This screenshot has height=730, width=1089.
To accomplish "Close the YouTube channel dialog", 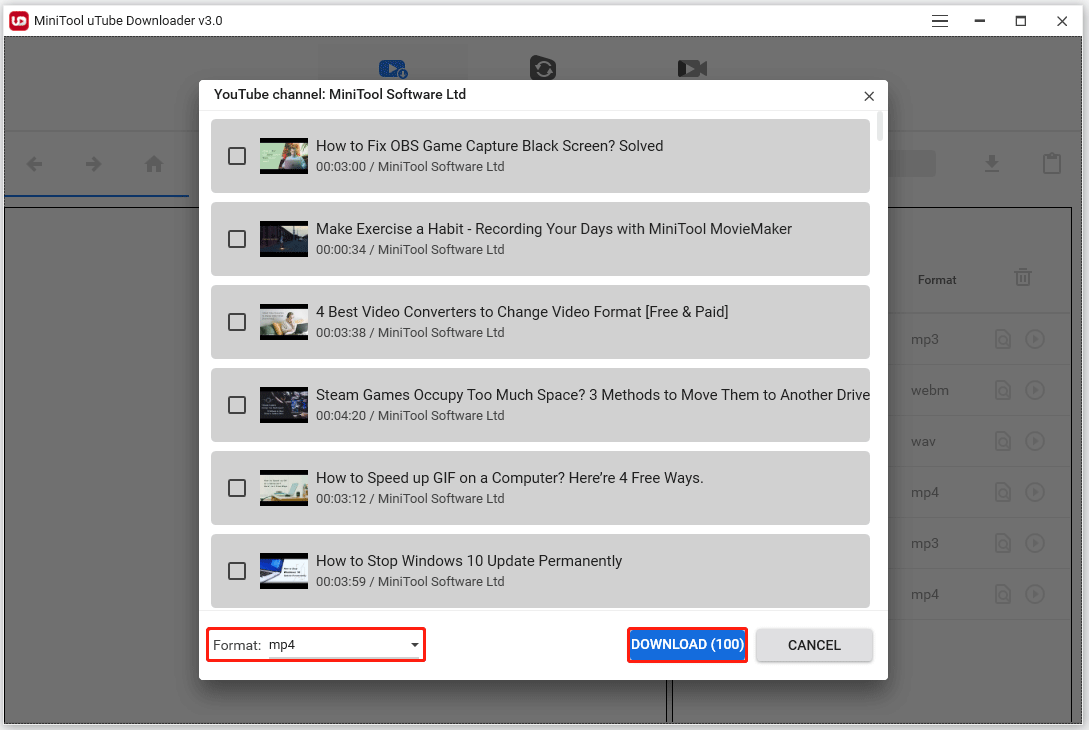I will [869, 97].
